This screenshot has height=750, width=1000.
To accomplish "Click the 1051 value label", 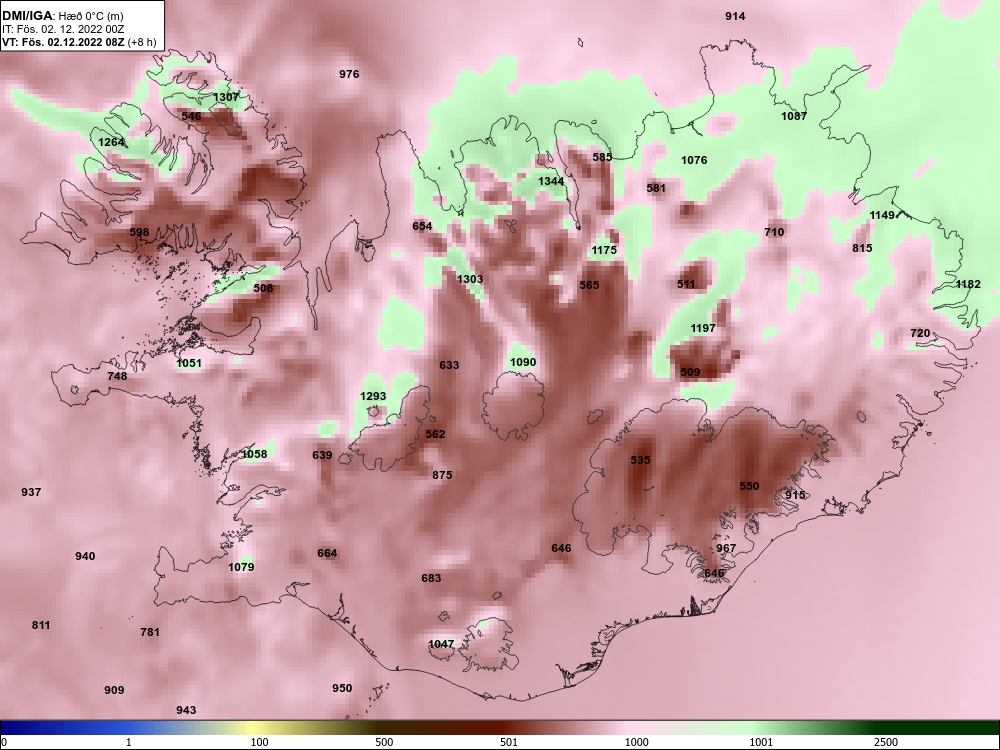I will coord(189,363).
